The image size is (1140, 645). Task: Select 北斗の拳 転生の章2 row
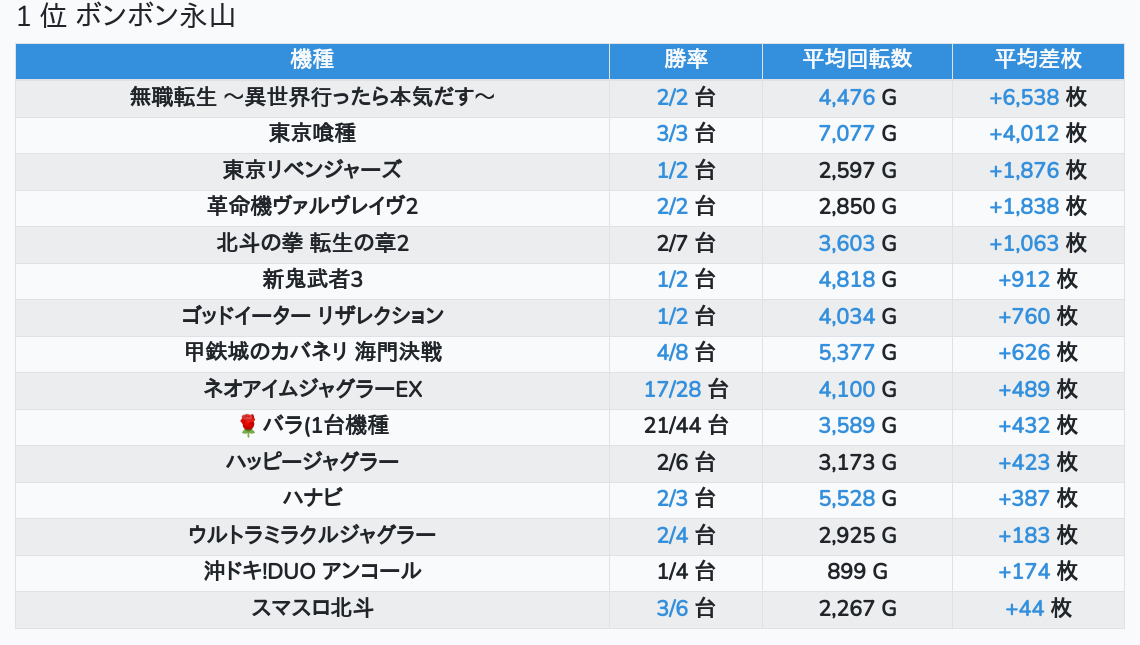(312, 243)
